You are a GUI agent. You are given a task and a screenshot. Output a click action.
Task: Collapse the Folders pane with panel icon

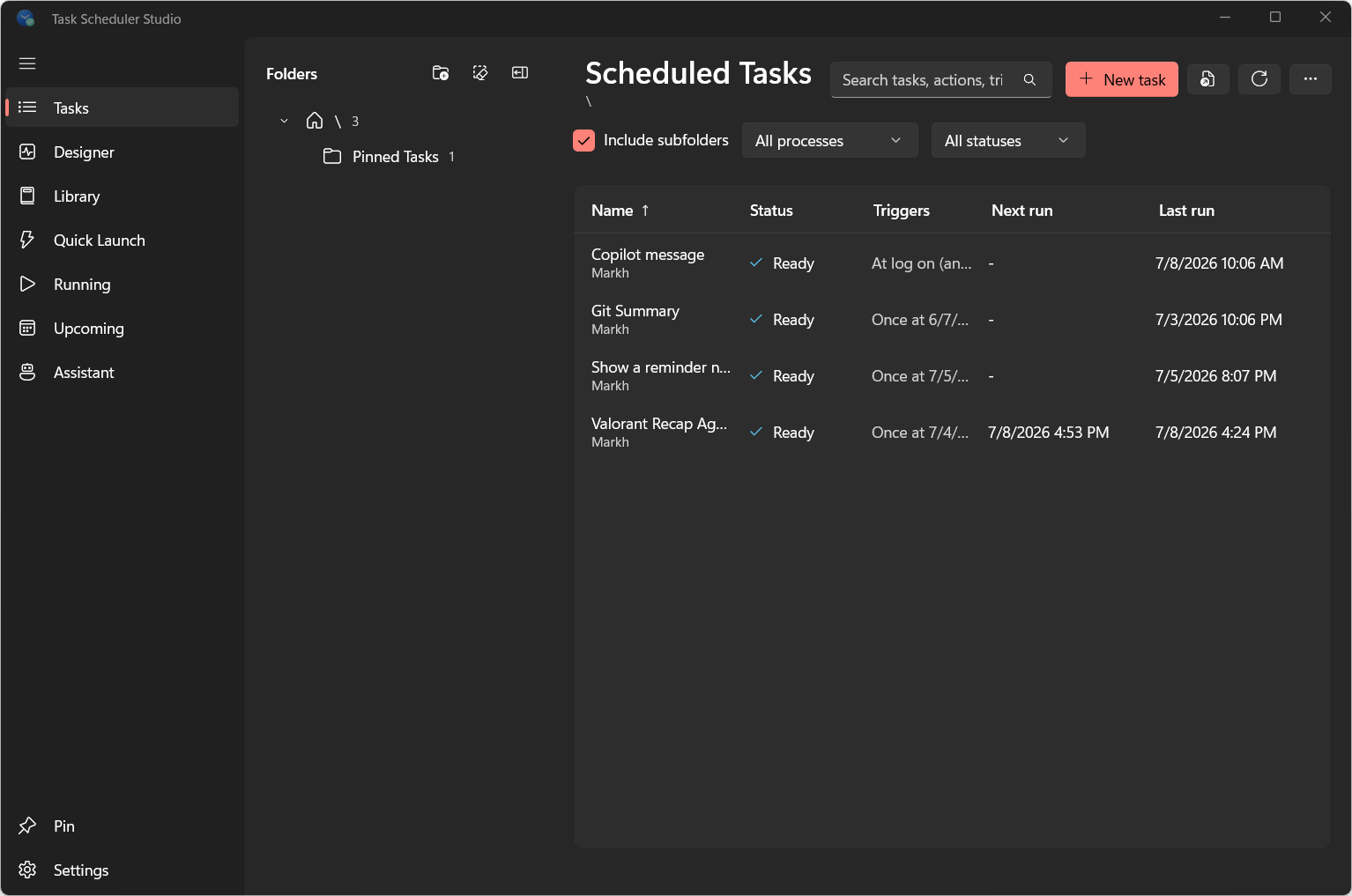[x=520, y=73]
